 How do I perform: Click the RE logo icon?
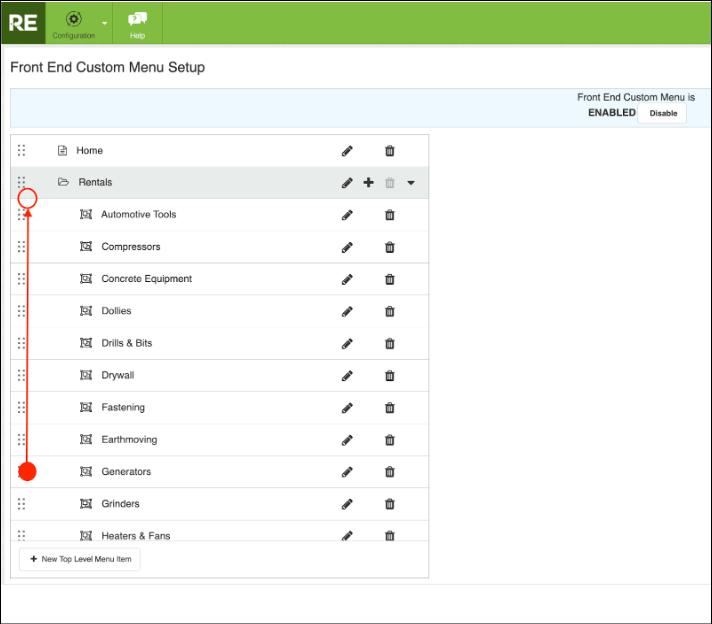click(22, 22)
